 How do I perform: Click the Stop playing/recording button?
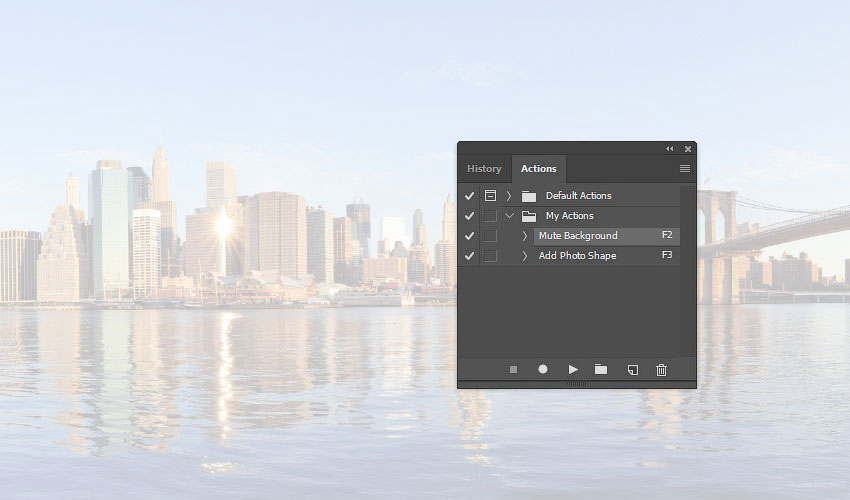click(x=513, y=370)
